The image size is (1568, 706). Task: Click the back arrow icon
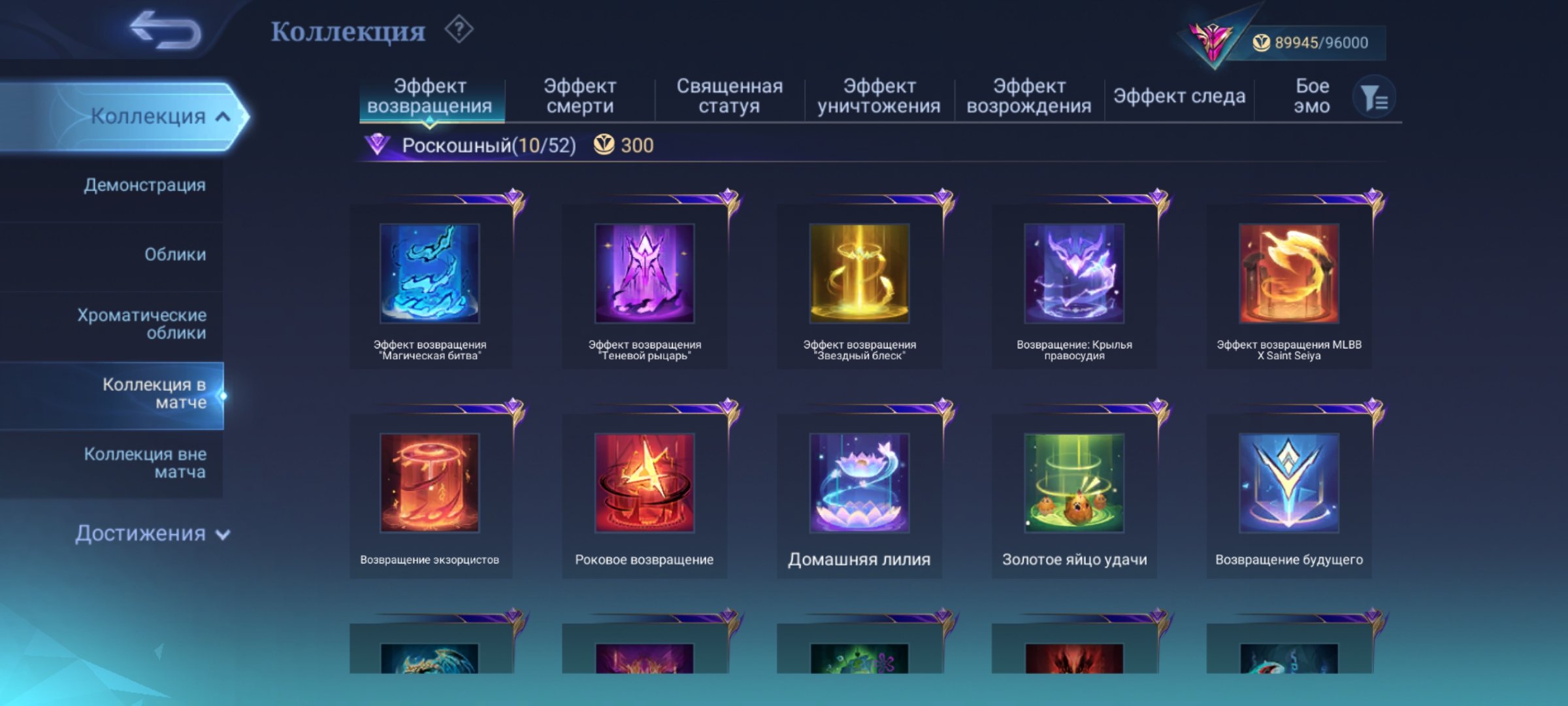point(165,30)
